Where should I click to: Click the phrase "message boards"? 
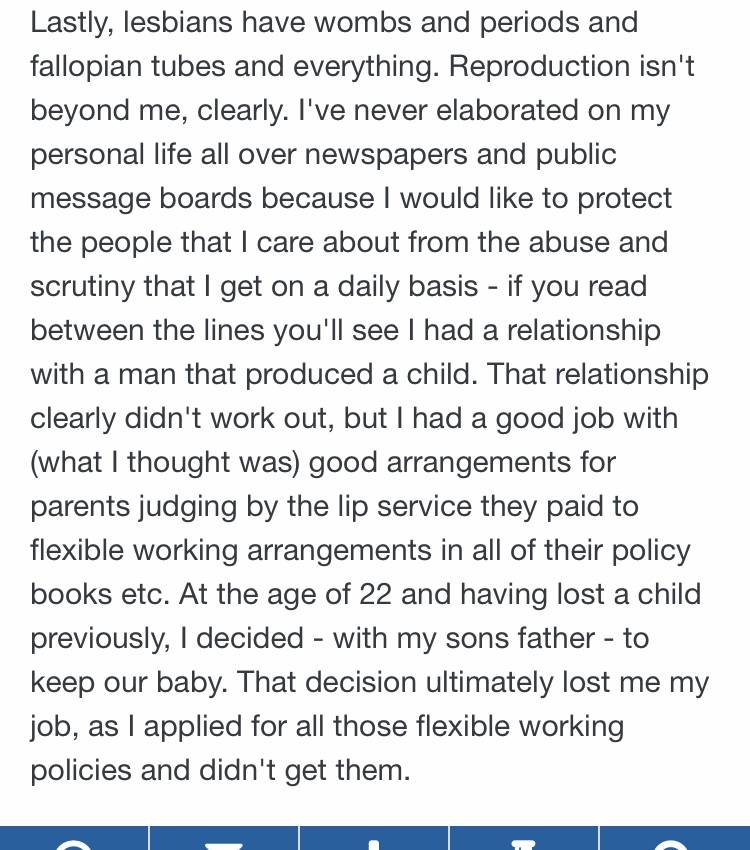pyautogui.click(x=141, y=199)
